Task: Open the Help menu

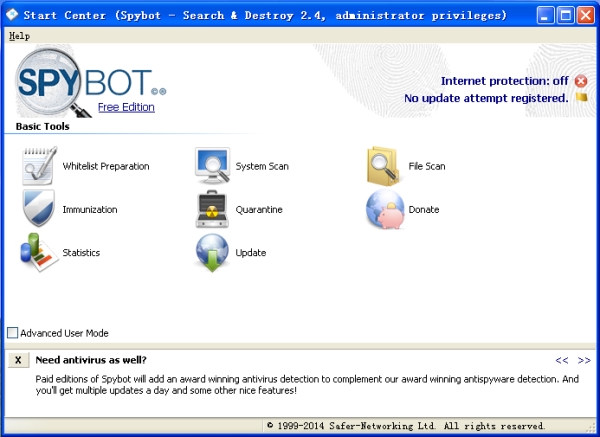Action: [19, 36]
